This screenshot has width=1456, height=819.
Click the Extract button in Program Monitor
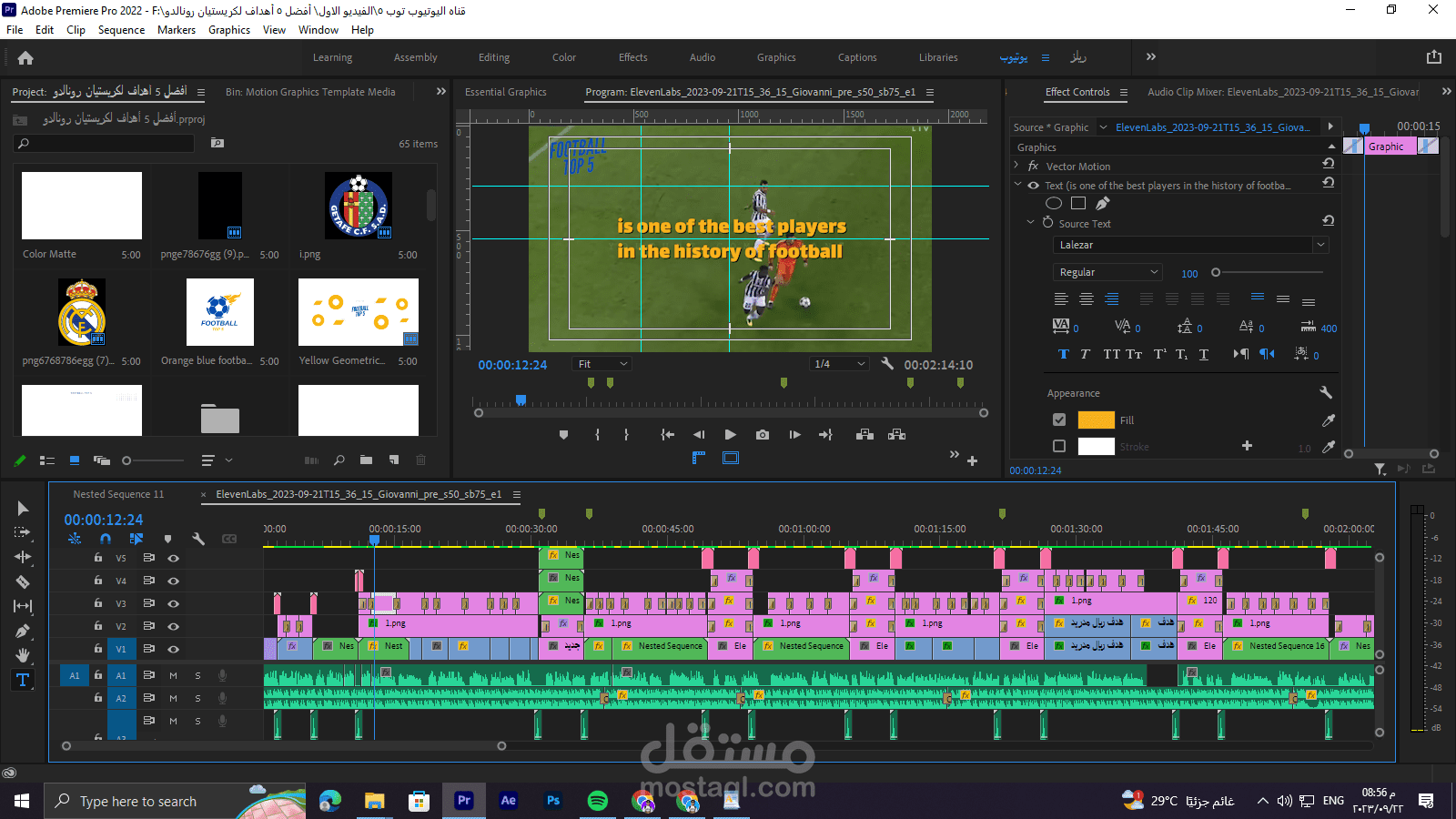pyautogui.click(x=897, y=435)
